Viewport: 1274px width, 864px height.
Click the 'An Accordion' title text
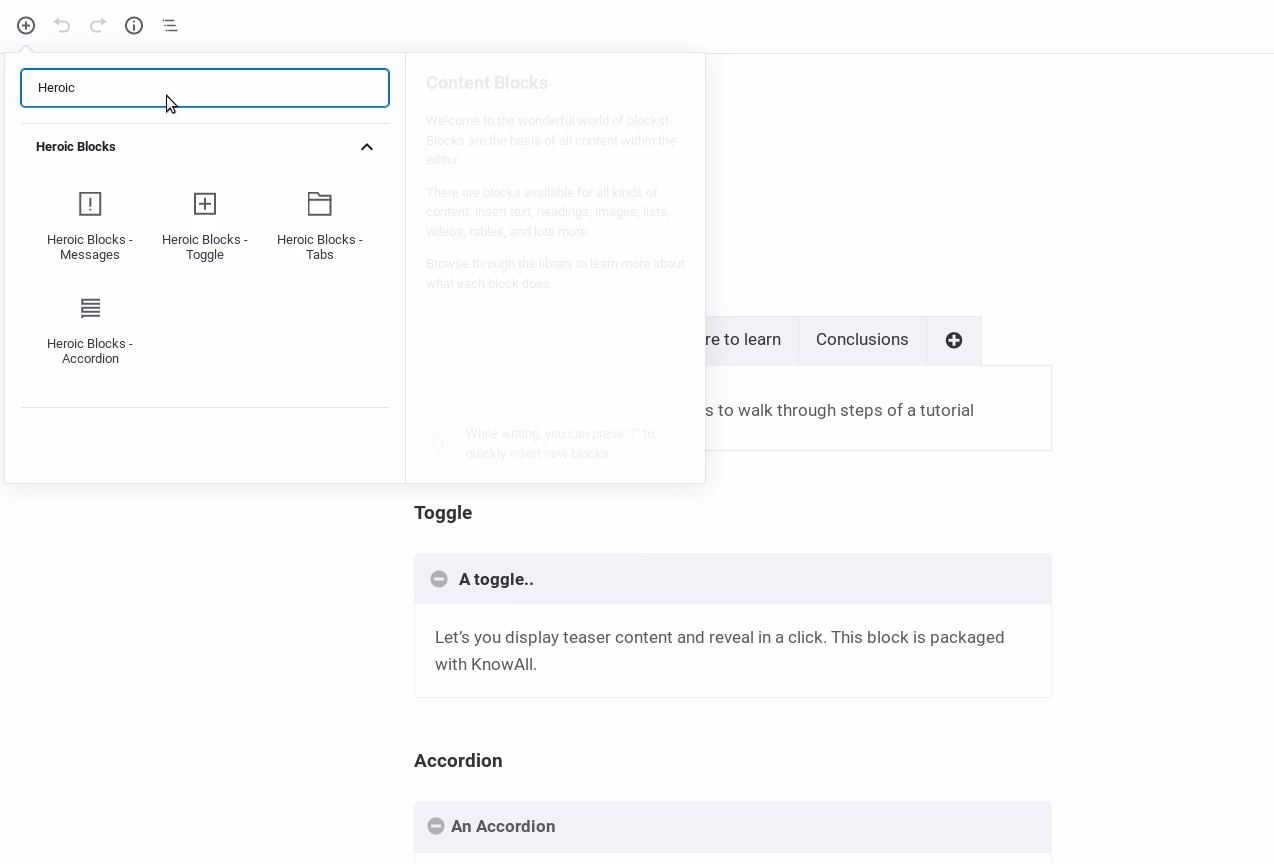503,826
